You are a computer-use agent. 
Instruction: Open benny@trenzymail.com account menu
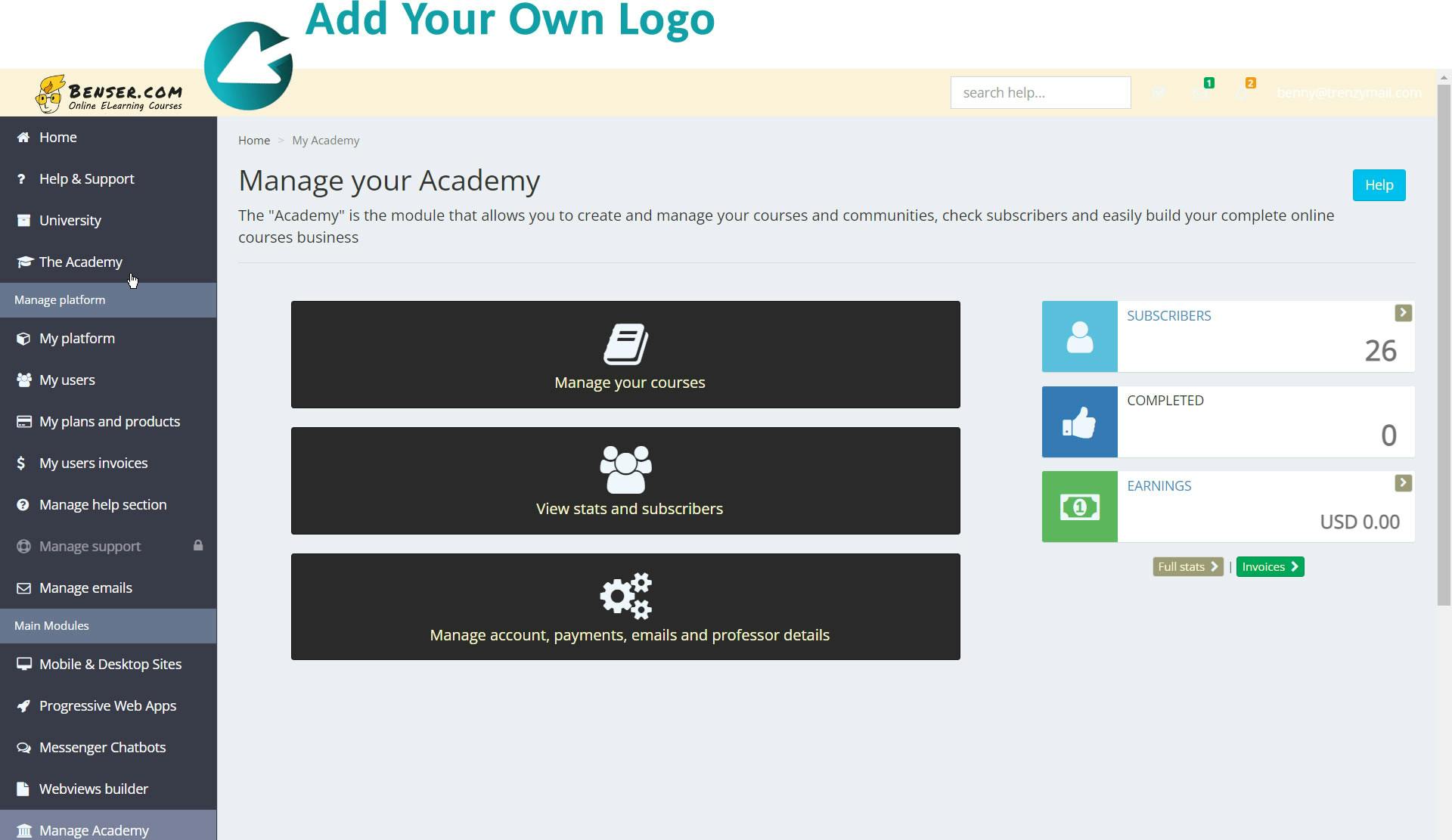point(1348,92)
